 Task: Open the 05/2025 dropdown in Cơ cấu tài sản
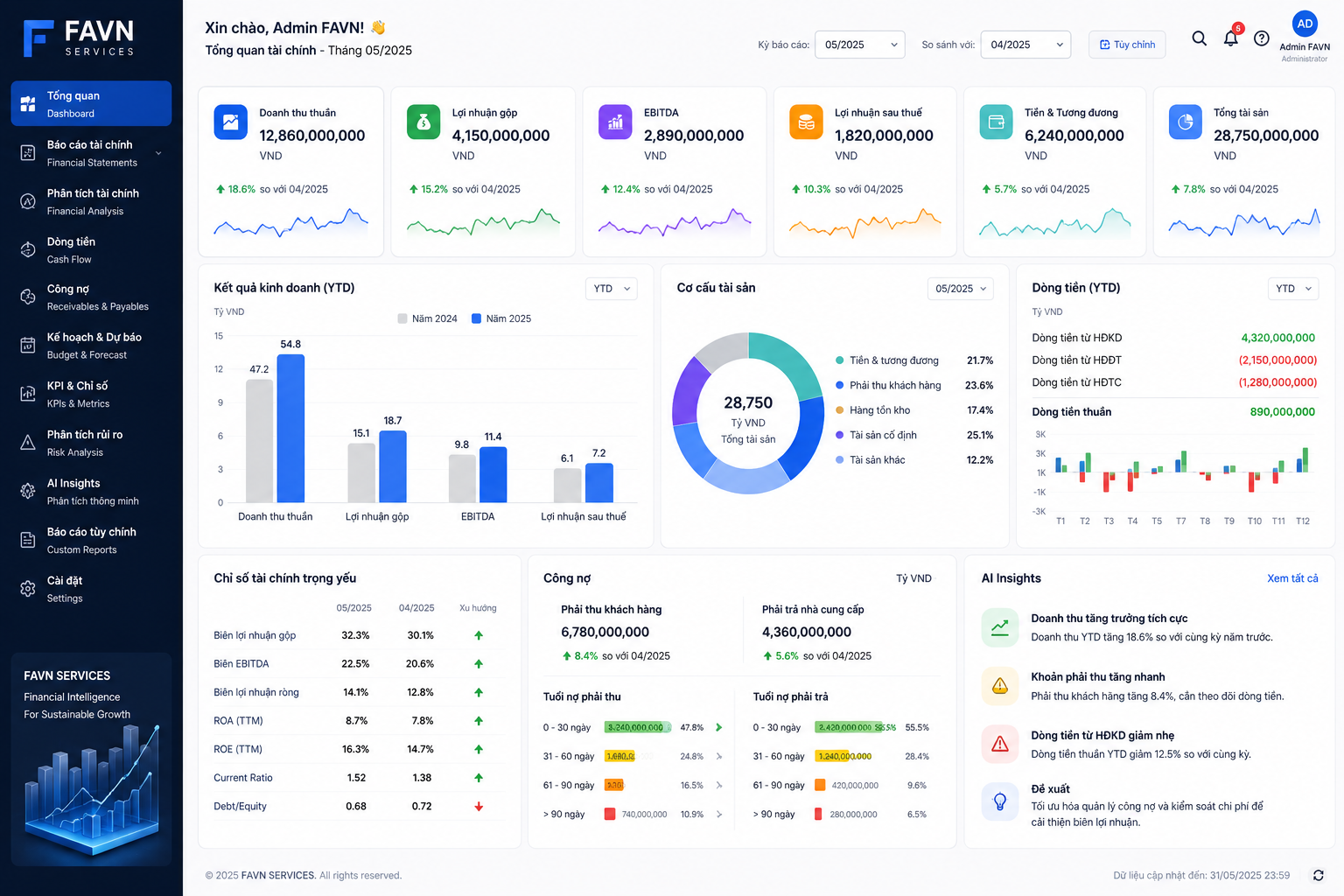961,289
